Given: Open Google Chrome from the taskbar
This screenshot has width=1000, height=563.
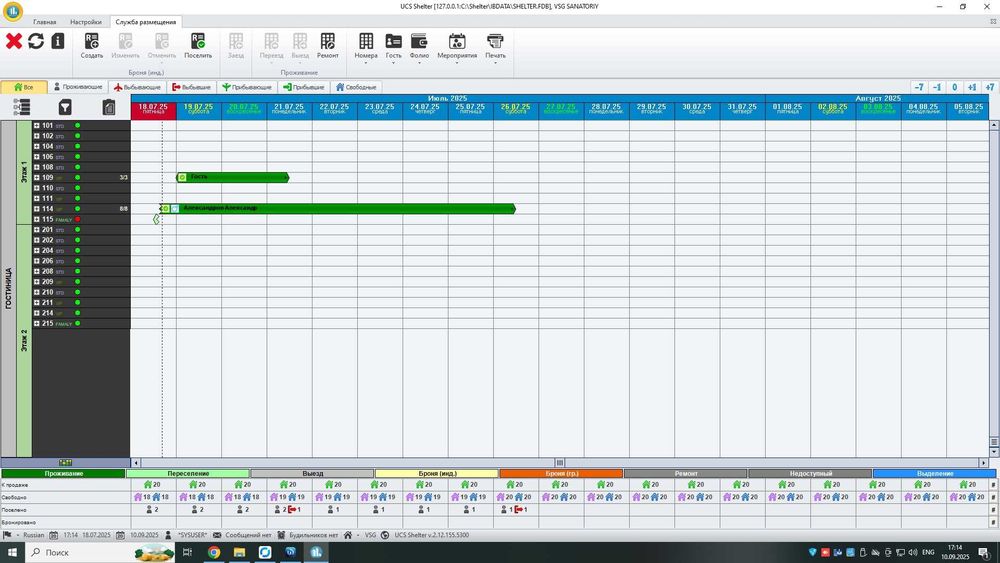Looking at the screenshot, I should coord(214,552).
